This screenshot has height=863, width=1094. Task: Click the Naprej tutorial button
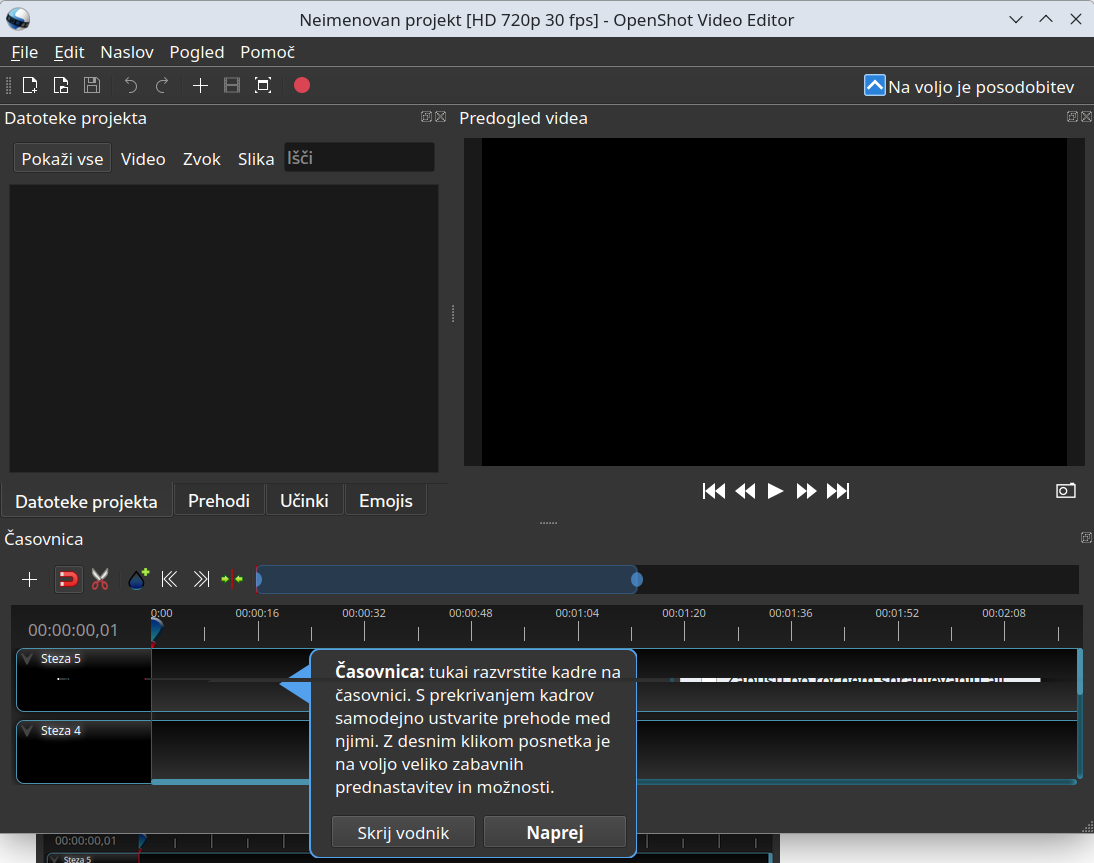pos(555,832)
